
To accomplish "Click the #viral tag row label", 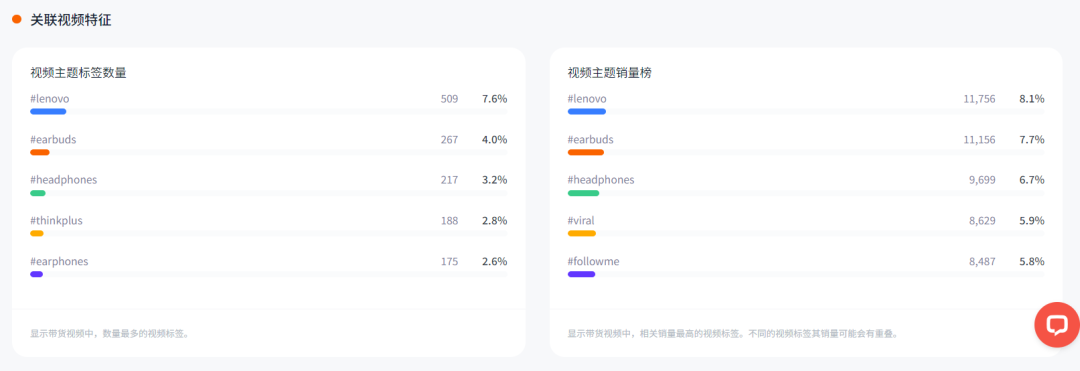I will [581, 221].
